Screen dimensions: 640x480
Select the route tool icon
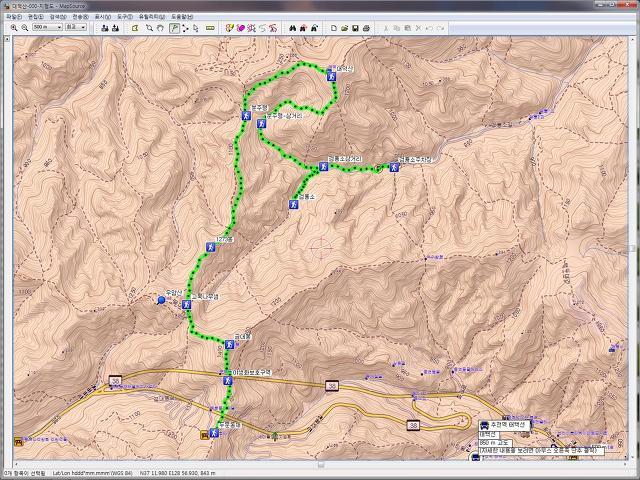(x=185, y=28)
